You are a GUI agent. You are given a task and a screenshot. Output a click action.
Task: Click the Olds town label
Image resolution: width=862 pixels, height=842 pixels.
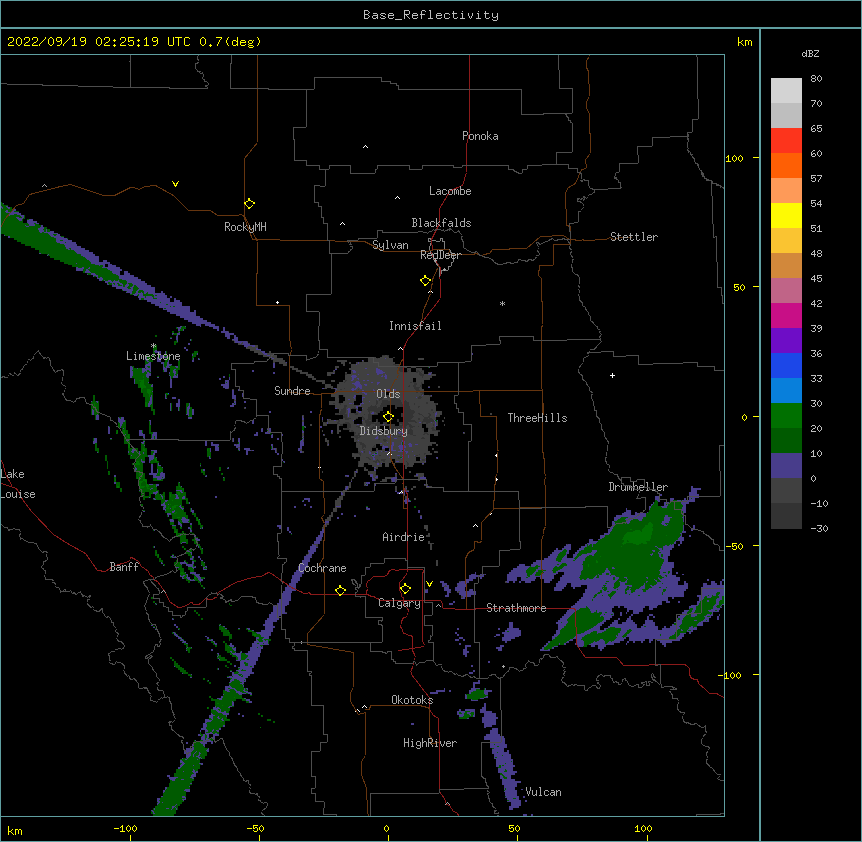[388, 394]
